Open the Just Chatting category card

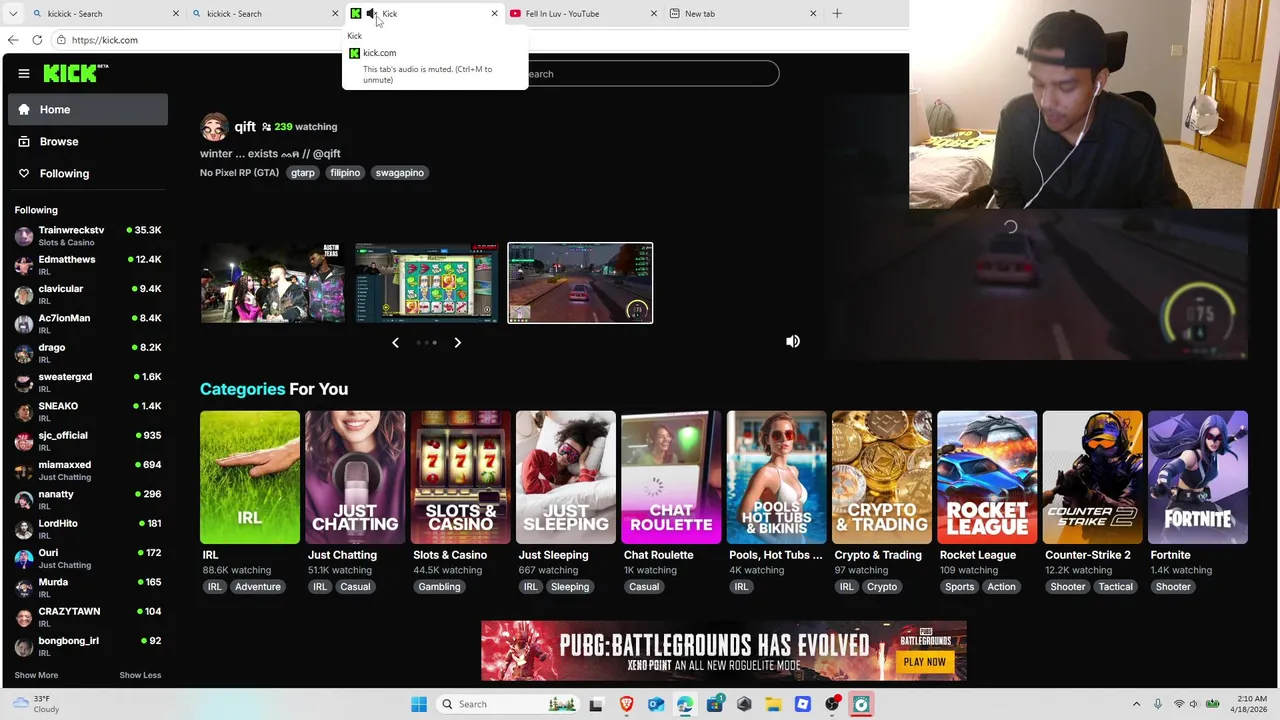click(355, 477)
